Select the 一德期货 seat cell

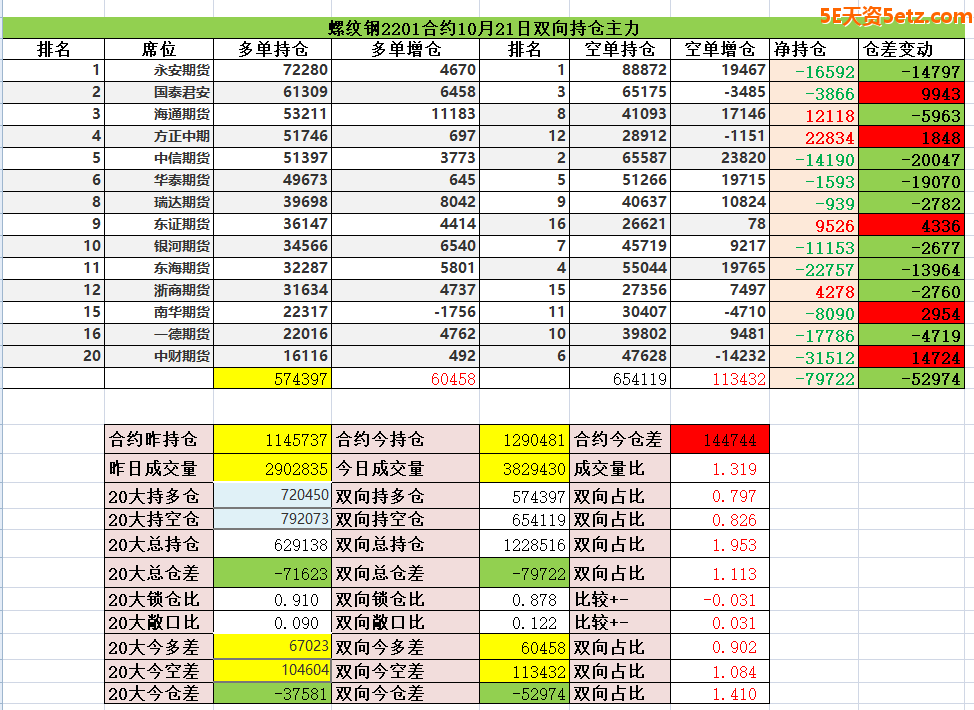(159, 334)
